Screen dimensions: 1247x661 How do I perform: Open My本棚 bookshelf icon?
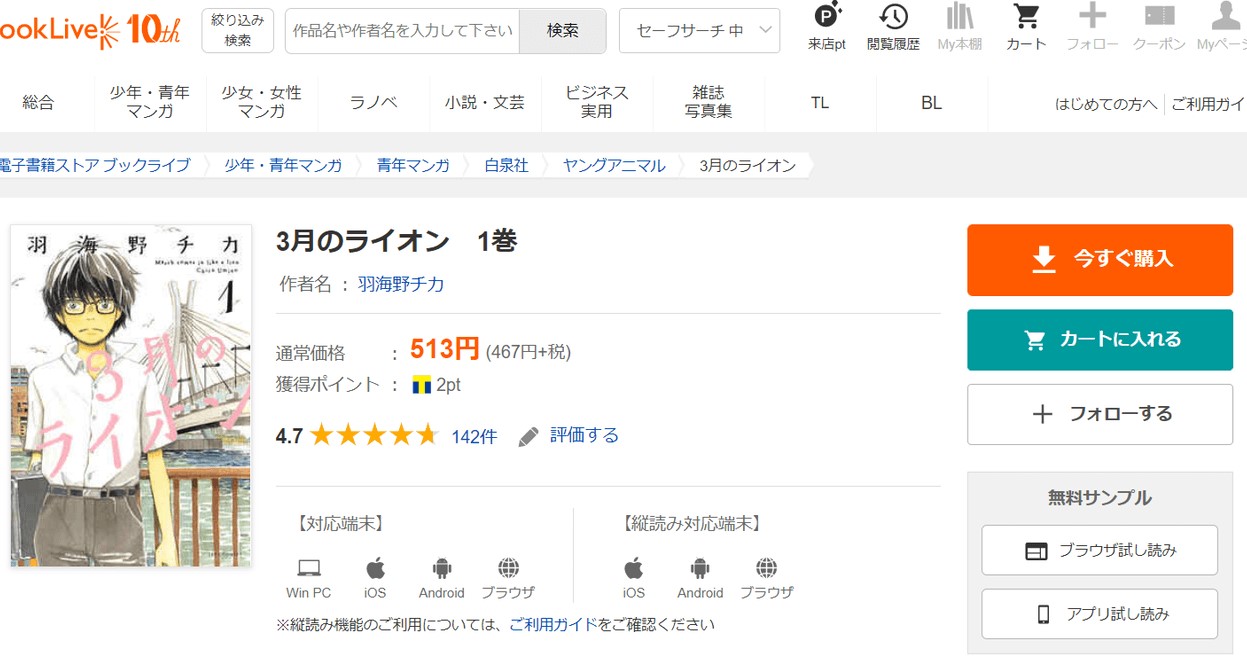[x=959, y=18]
